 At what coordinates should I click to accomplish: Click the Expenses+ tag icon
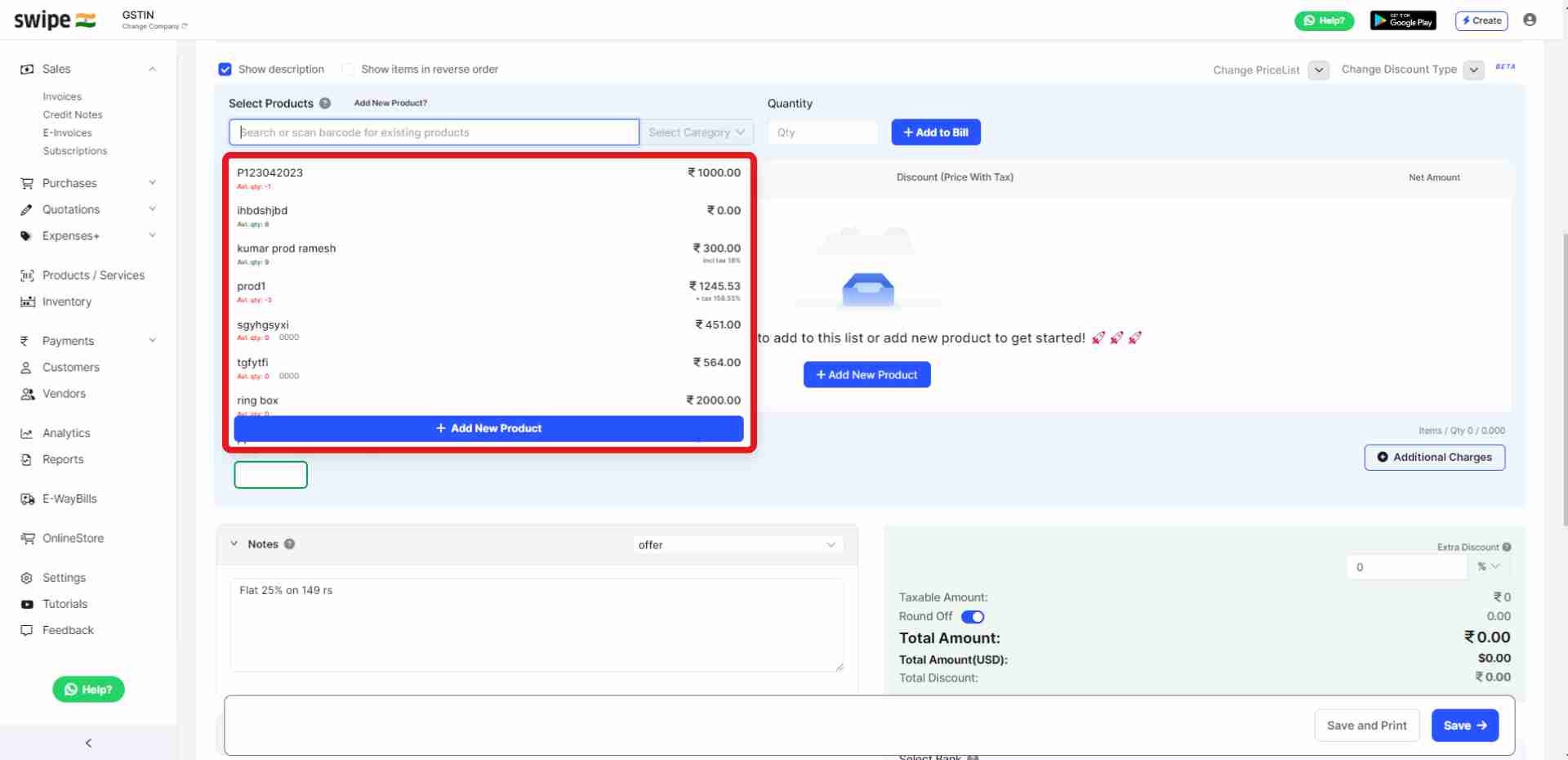click(x=27, y=236)
